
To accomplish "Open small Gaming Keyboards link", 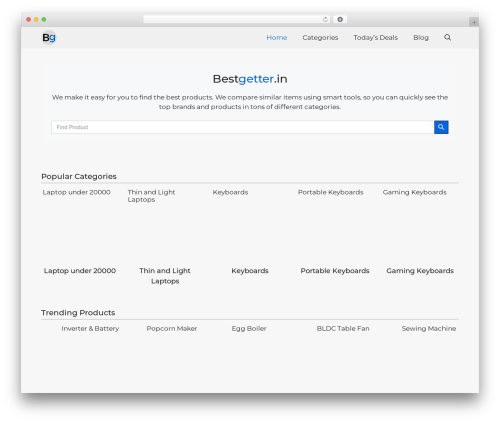I will (x=414, y=192).
